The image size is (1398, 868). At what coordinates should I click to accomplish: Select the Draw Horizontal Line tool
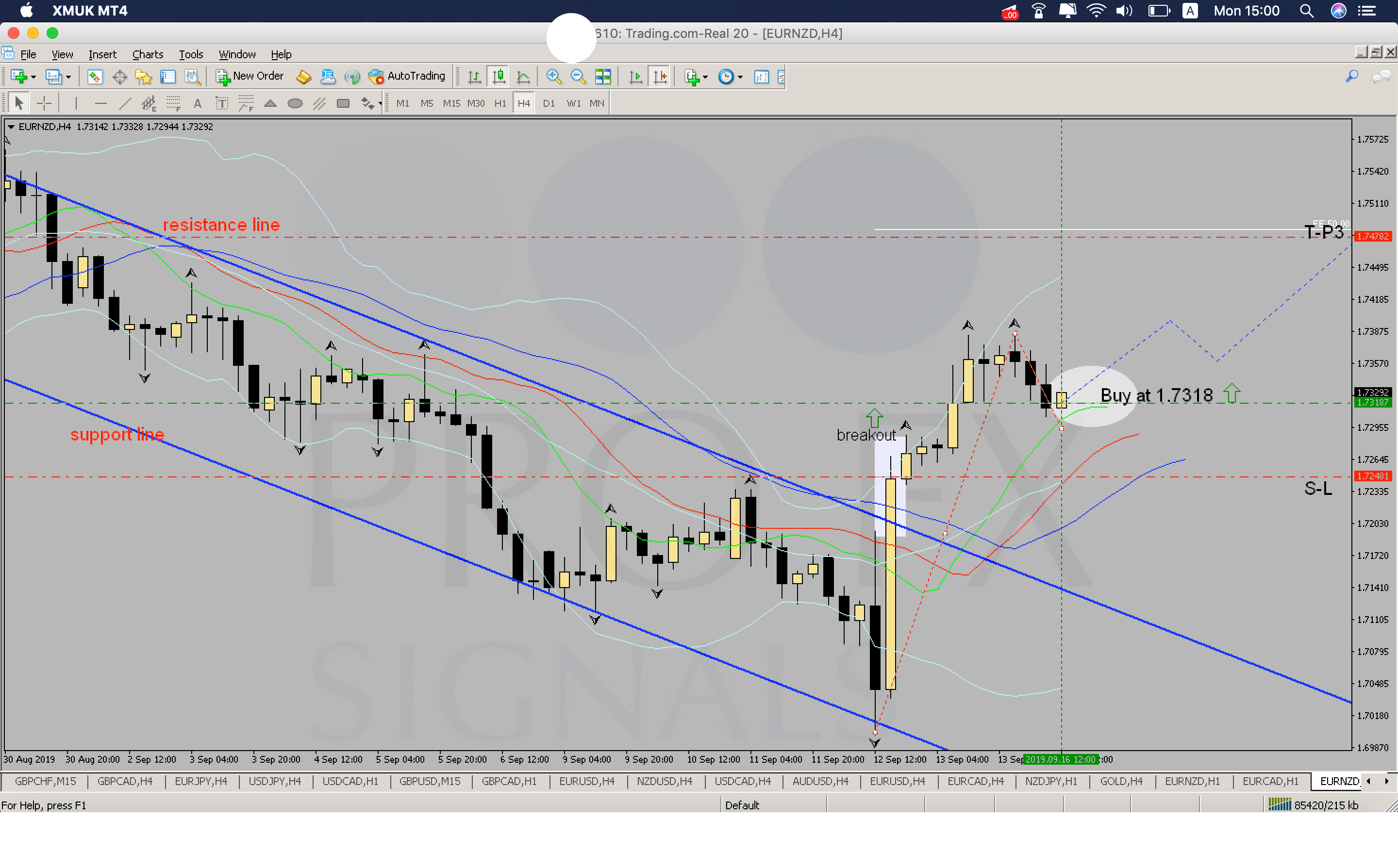(x=100, y=103)
